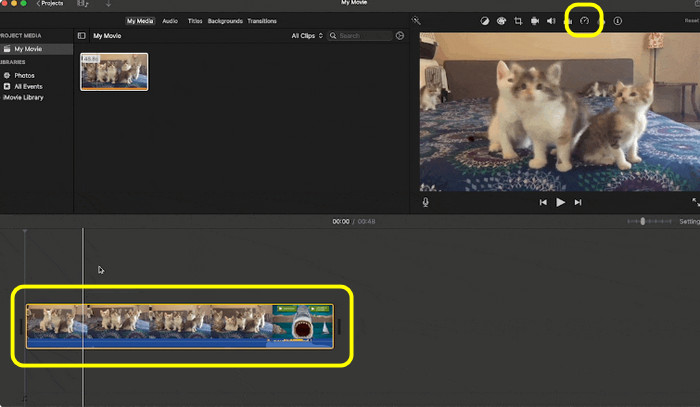
Task: Click the browser options icon beside Search
Action: pos(400,36)
